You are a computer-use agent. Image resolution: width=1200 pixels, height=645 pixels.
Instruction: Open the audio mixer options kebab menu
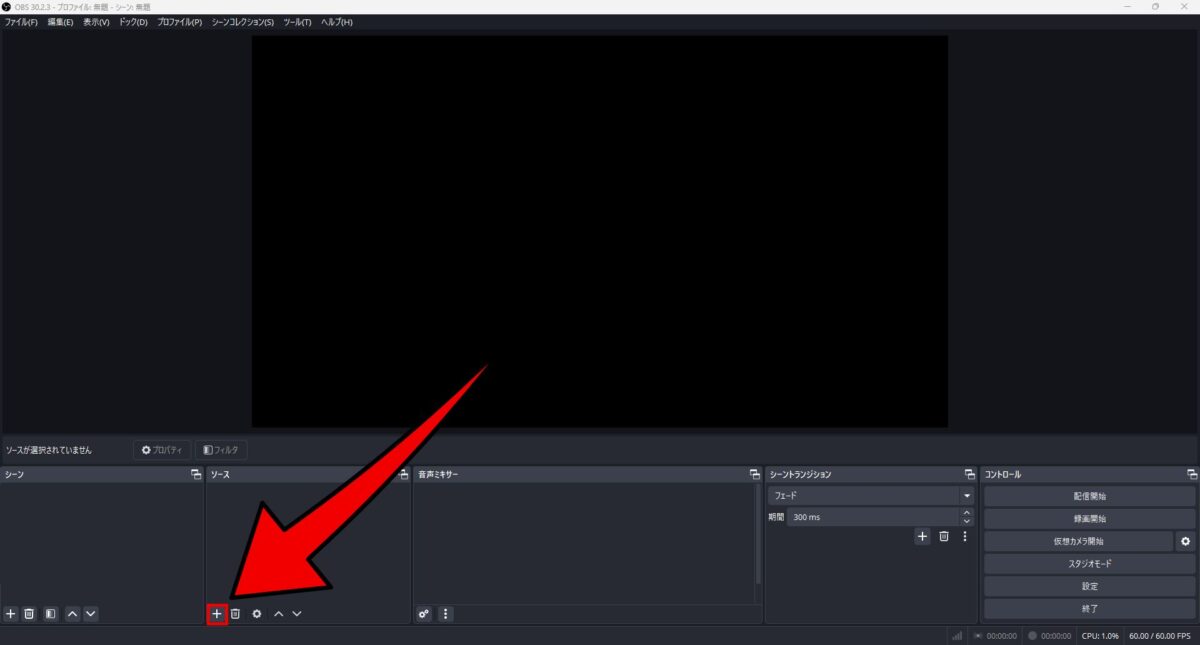pyautogui.click(x=445, y=614)
